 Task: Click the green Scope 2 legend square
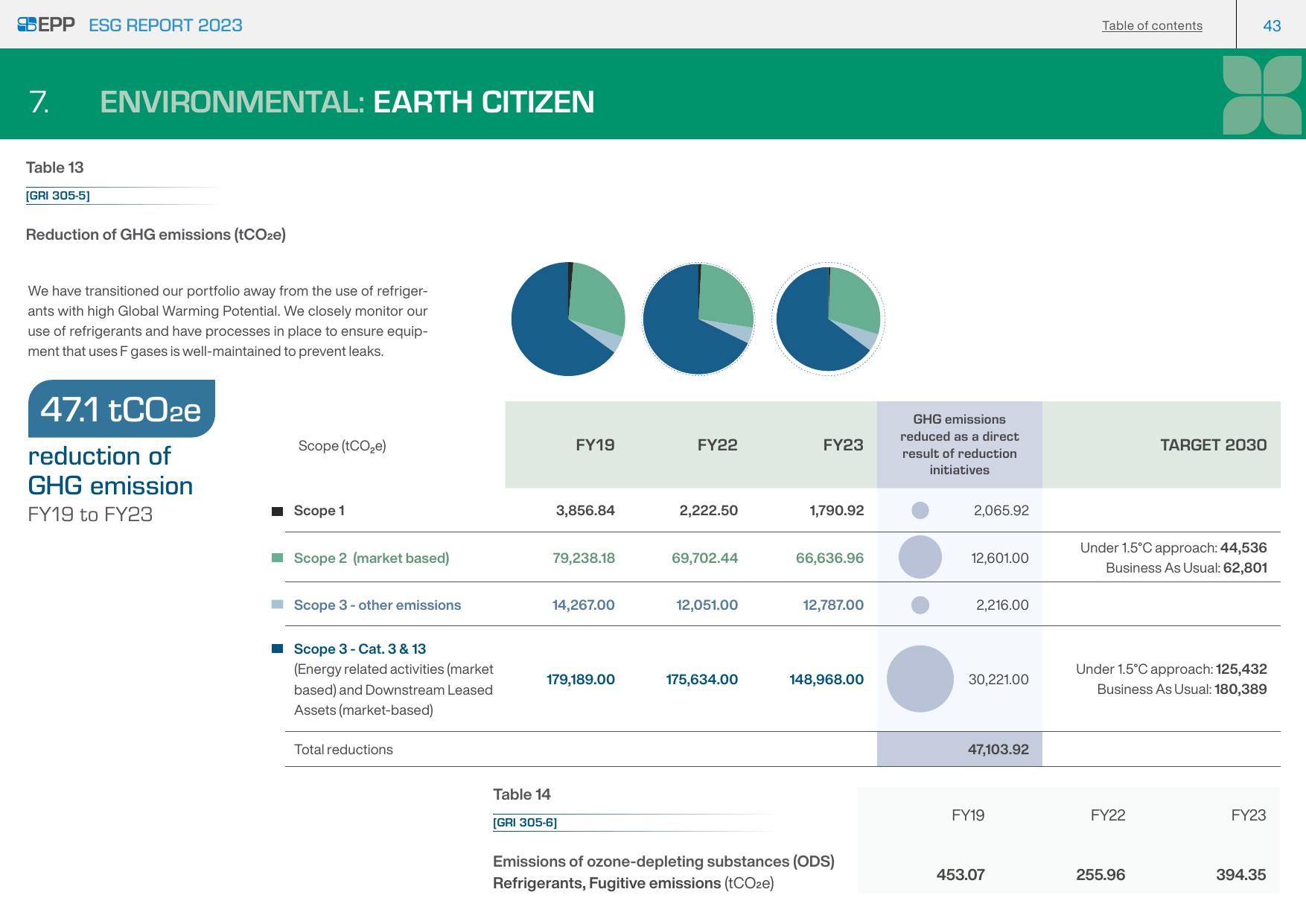pyautogui.click(x=278, y=558)
